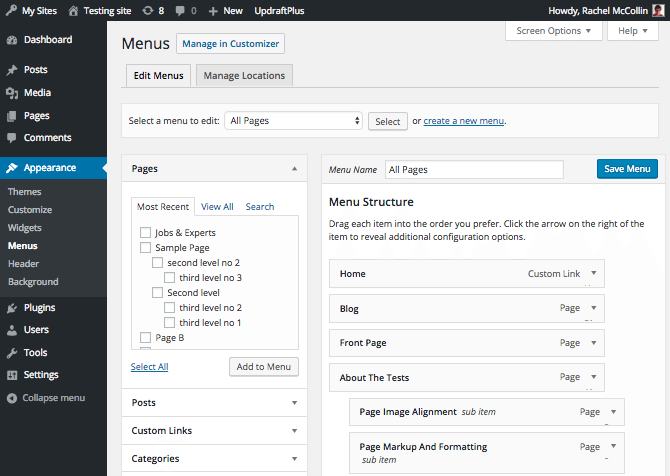Check the Page B checkbox
670x476 pixels.
click(x=145, y=337)
